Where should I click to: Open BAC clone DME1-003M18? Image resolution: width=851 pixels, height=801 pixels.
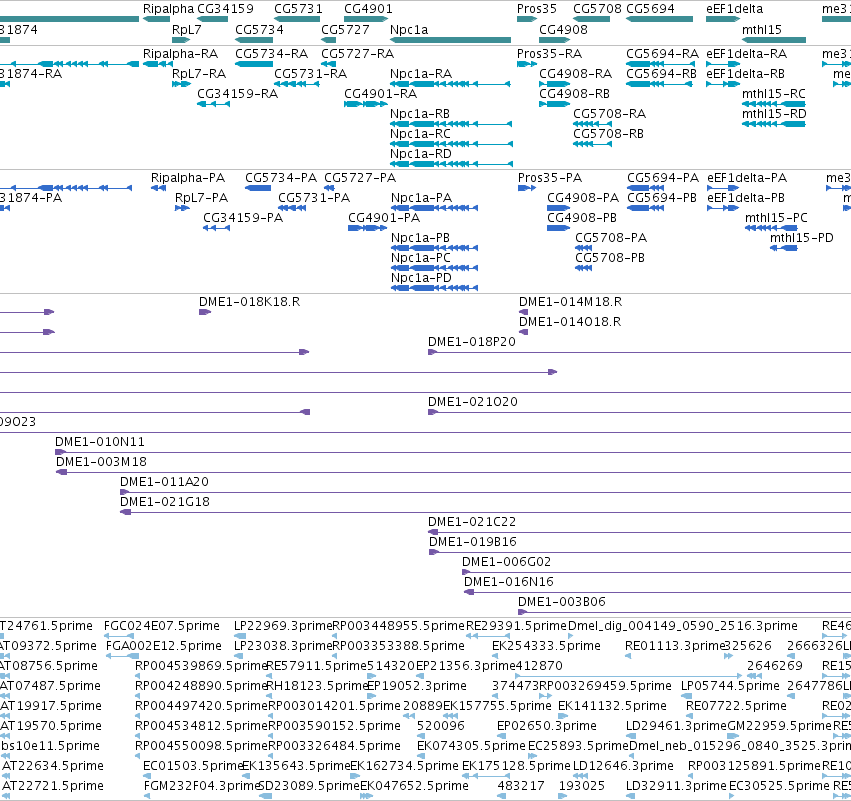point(101,462)
